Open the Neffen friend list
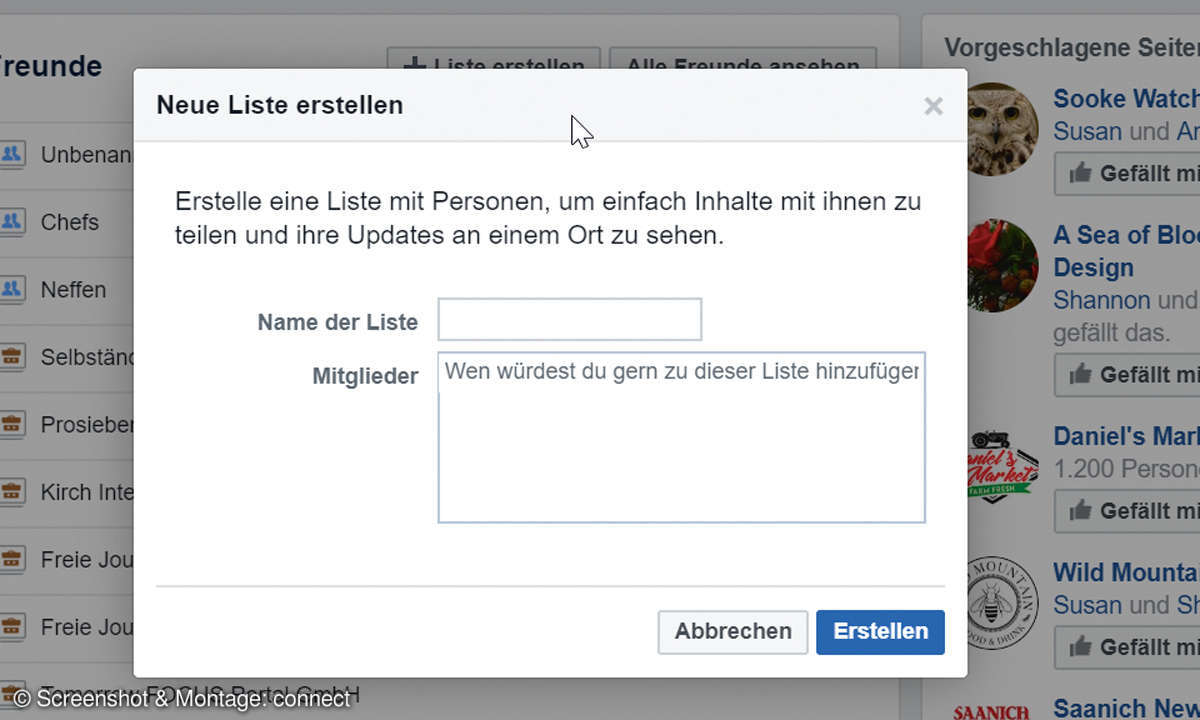1200x720 pixels. coord(74,290)
